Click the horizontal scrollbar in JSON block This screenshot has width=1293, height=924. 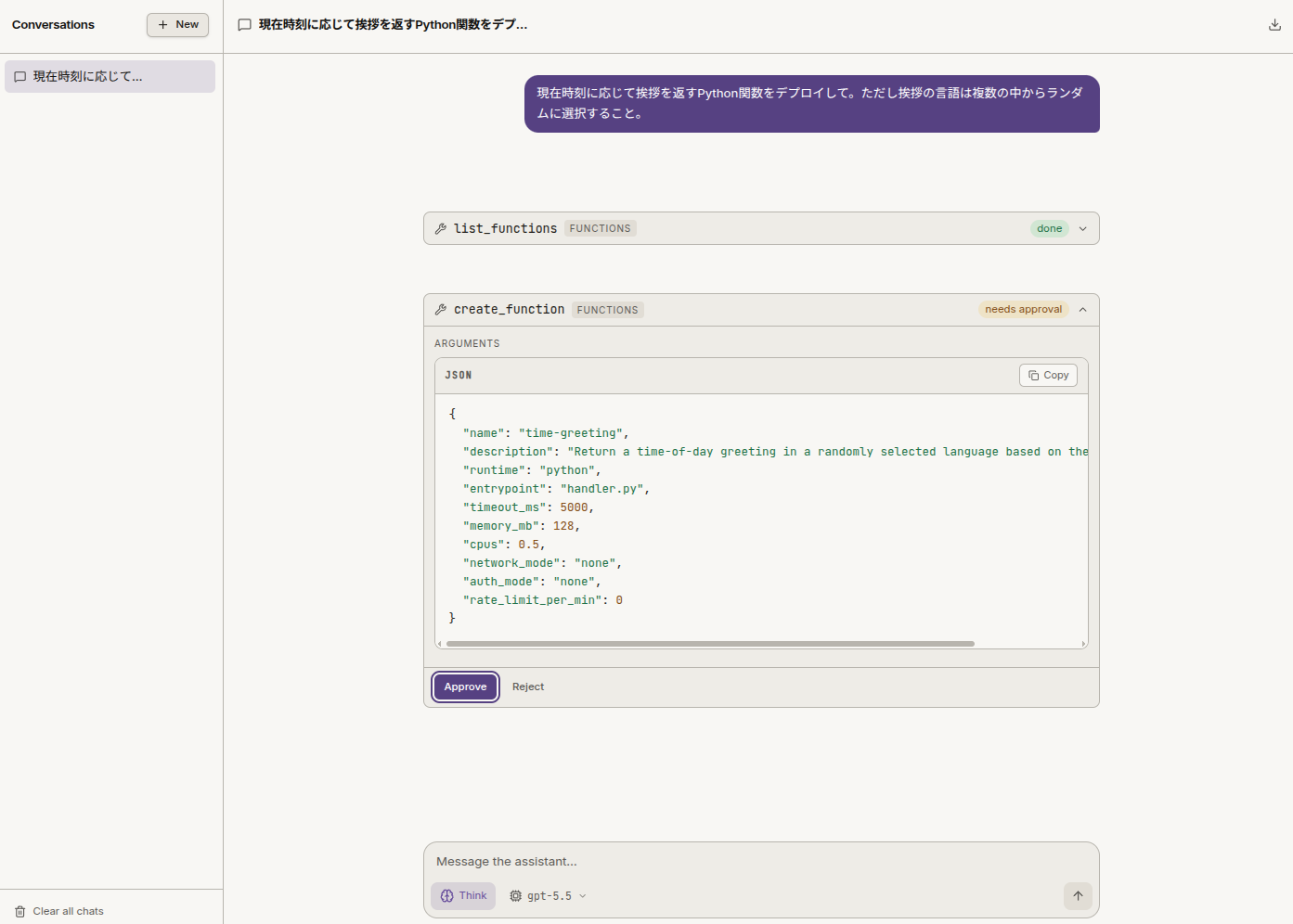[x=710, y=644]
